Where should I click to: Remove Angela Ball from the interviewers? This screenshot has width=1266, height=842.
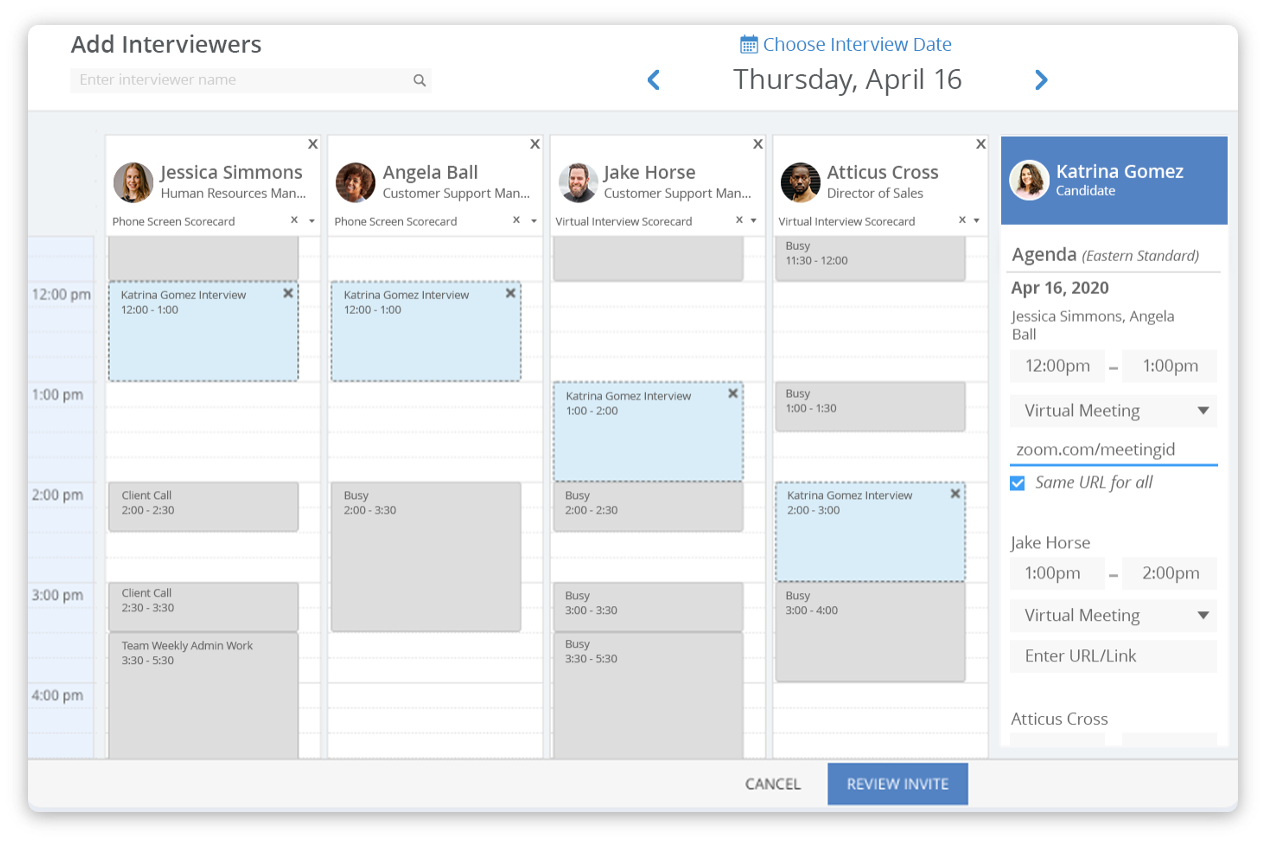pyautogui.click(x=534, y=143)
